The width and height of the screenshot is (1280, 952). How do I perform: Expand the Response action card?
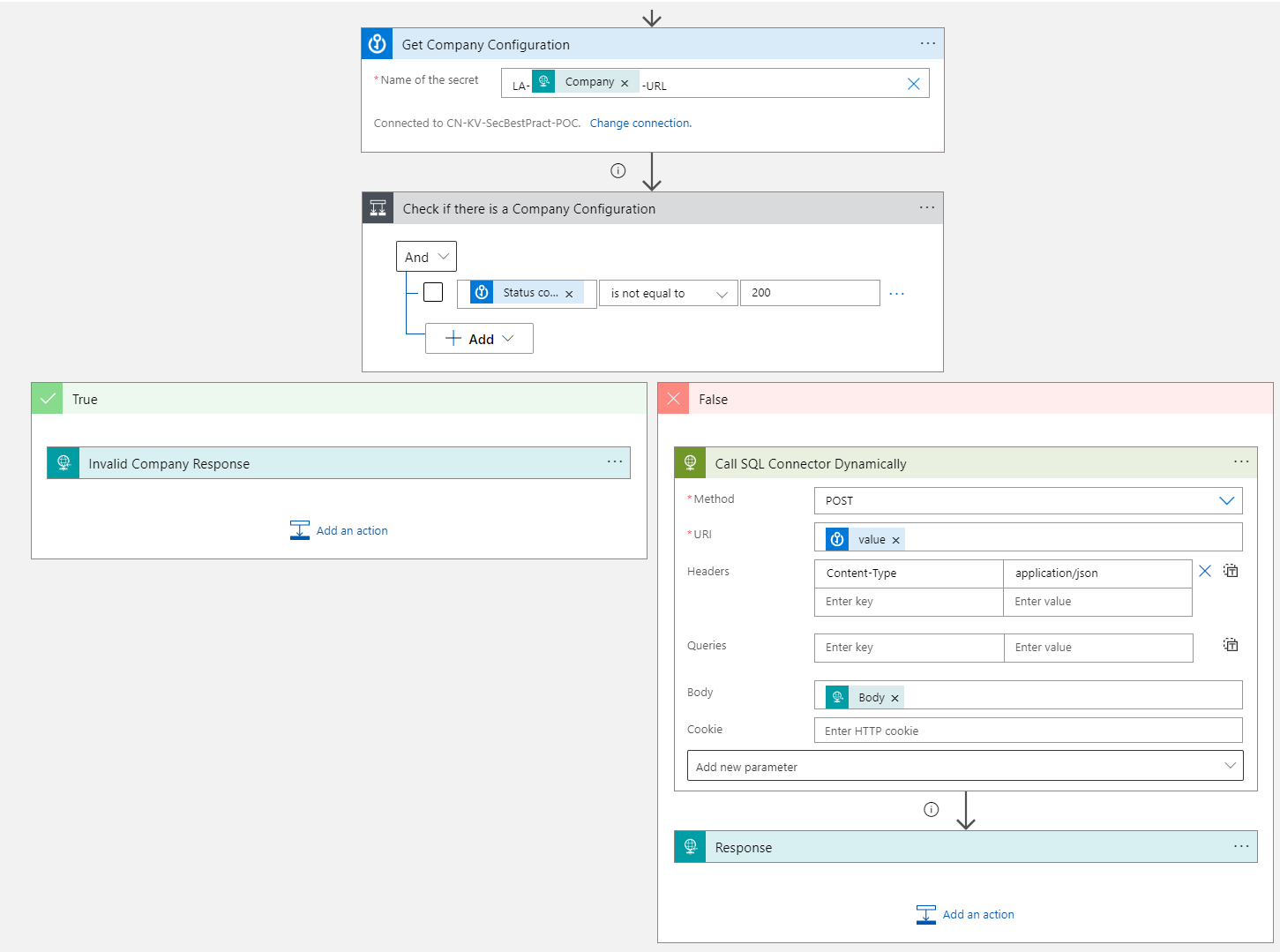(965, 847)
